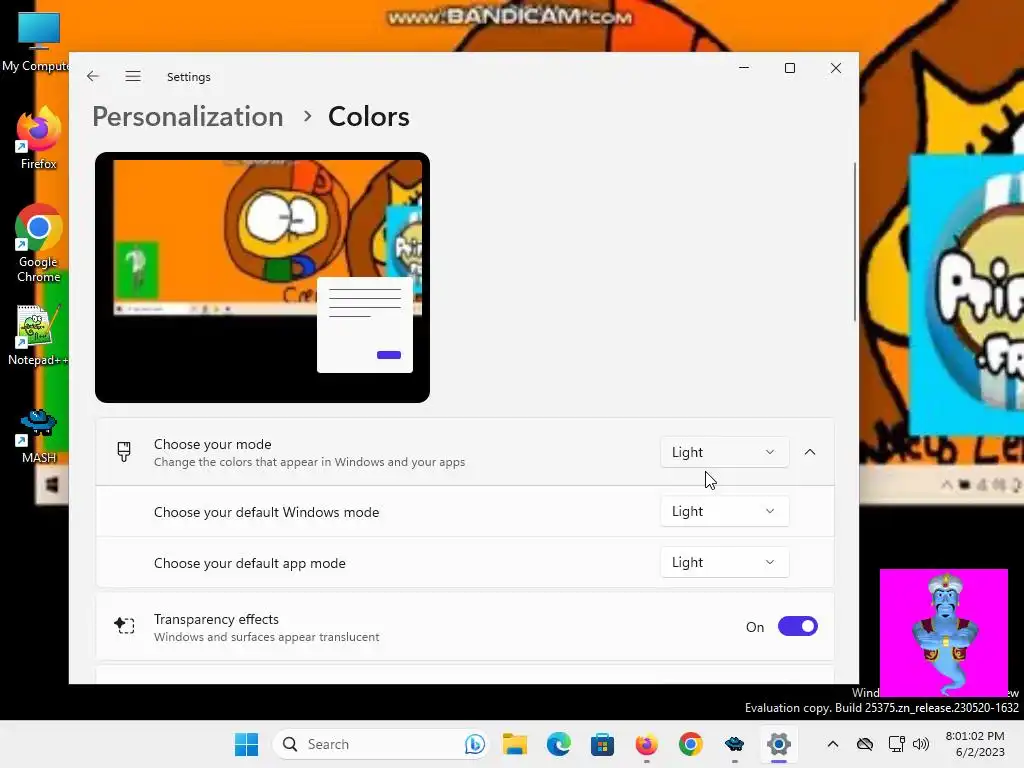
Task: Open network settings from the tray icon
Action: pyautogui.click(x=897, y=744)
